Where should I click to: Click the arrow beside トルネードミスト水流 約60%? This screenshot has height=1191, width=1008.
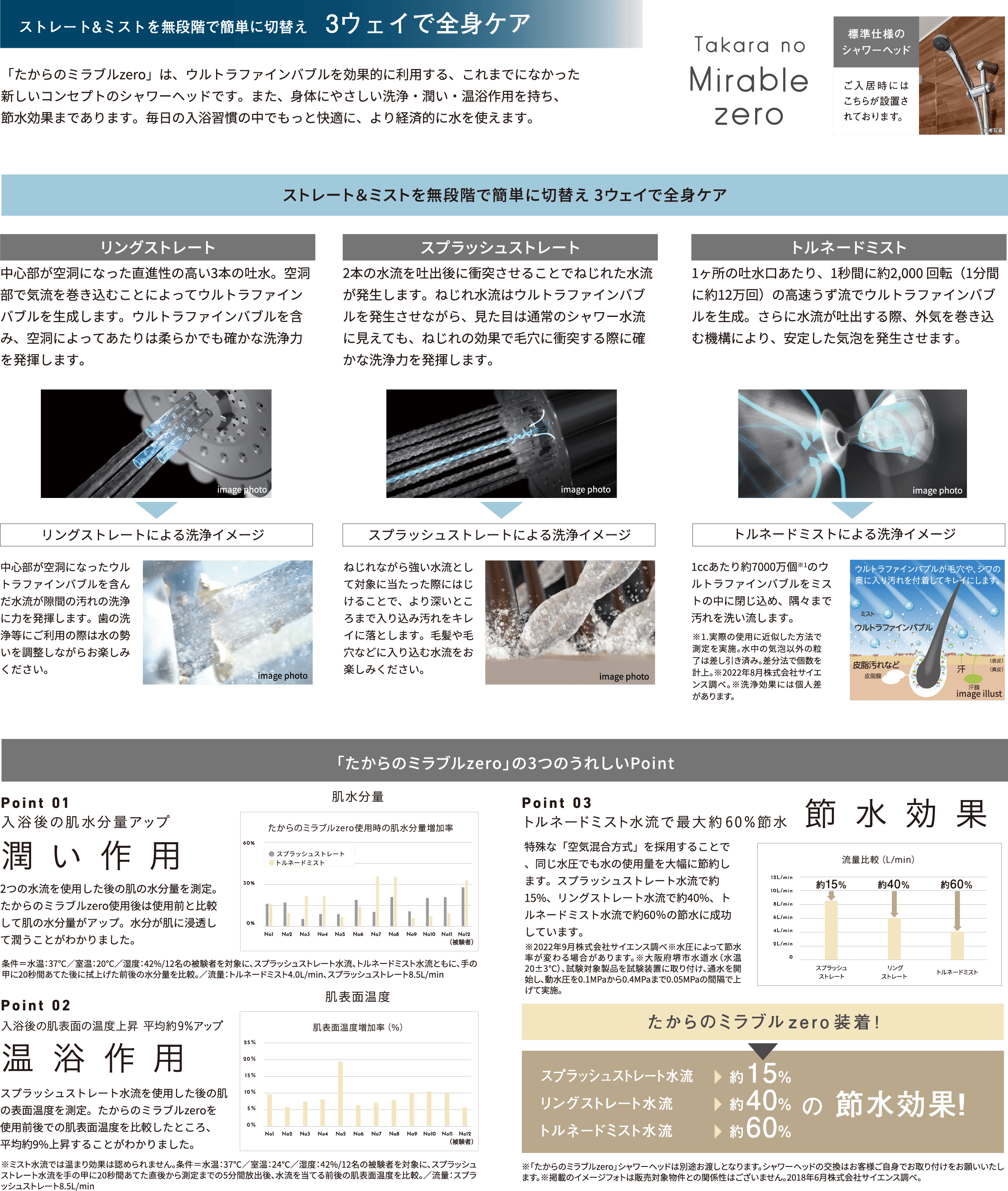718,1131
